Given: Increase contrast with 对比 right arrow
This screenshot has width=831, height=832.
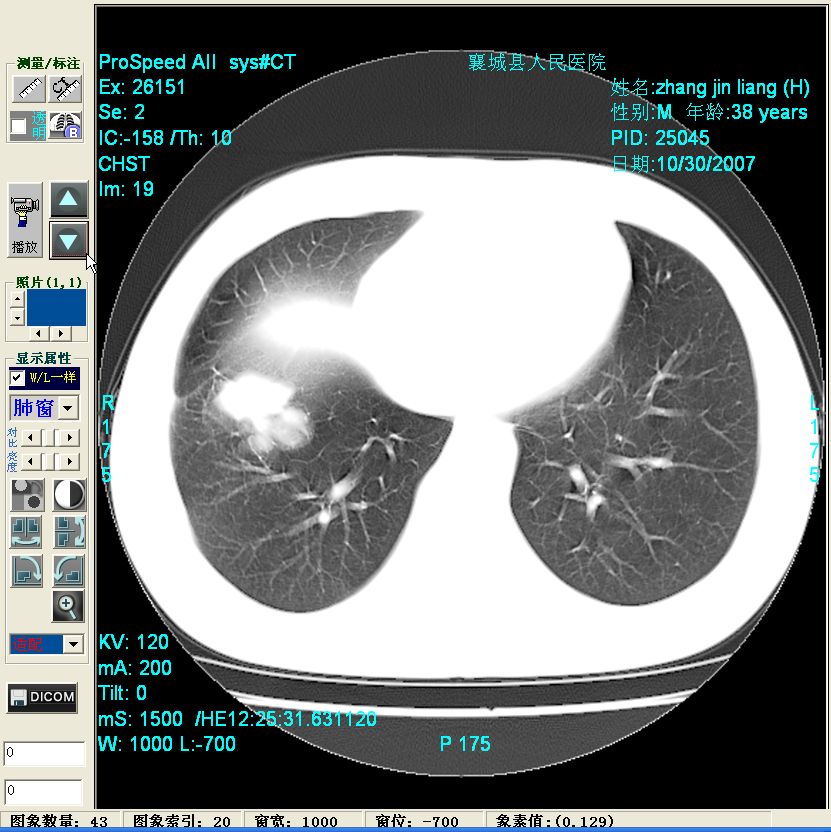Looking at the screenshot, I should [x=71, y=437].
